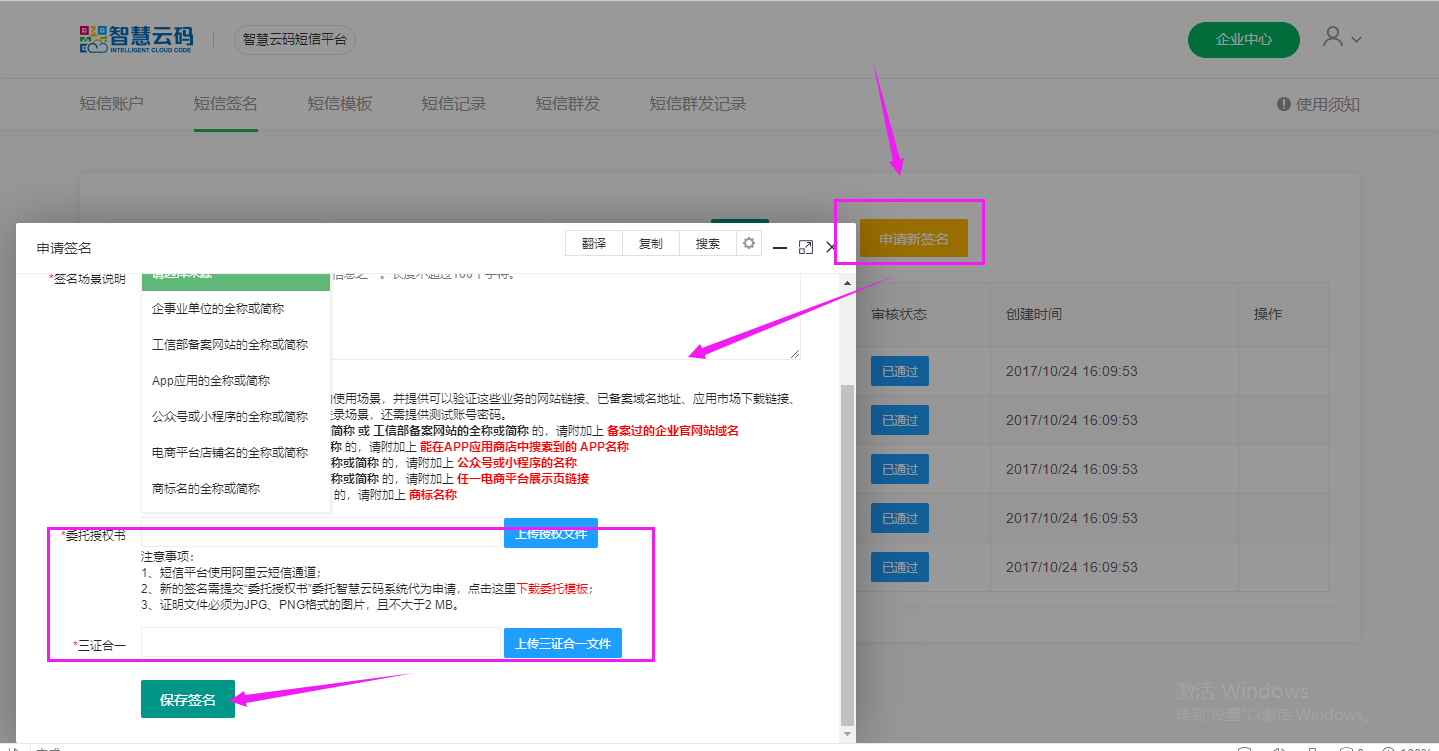Maximize the 申请签名 dialog window

click(806, 247)
